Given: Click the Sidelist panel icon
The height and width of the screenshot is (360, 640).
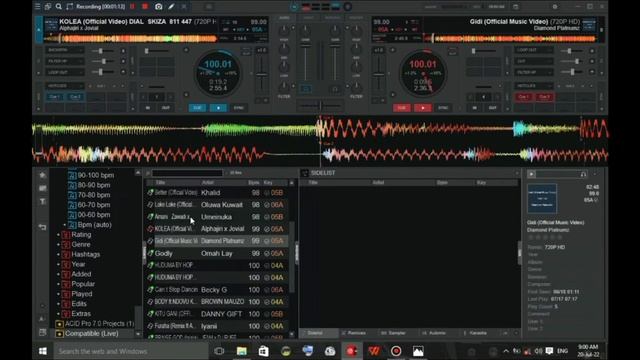Looking at the screenshot, I should [x=304, y=173].
